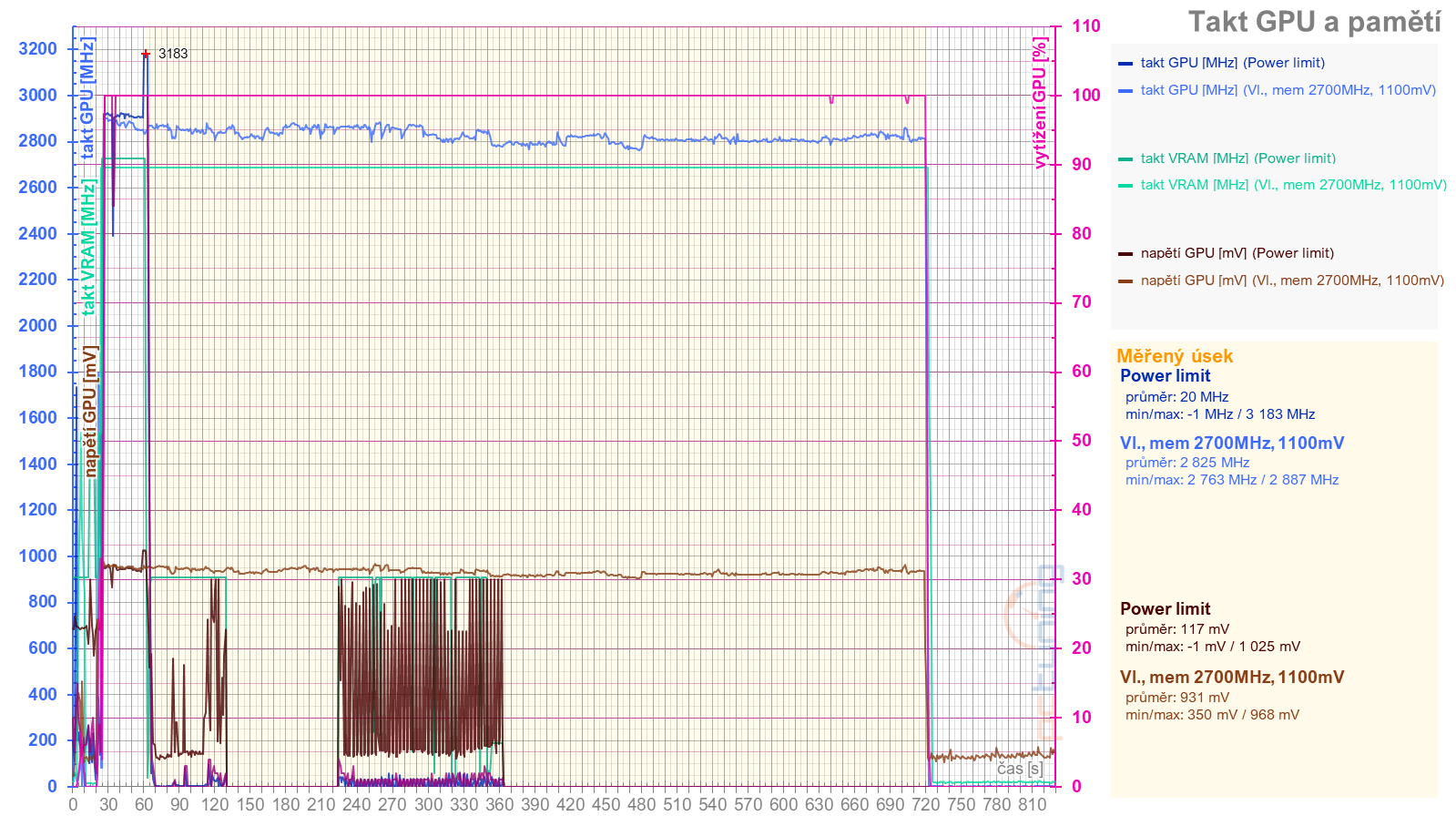The height and width of the screenshot is (816, 1456).
Task: Click left axis tick 200
Action: [x=43, y=740]
